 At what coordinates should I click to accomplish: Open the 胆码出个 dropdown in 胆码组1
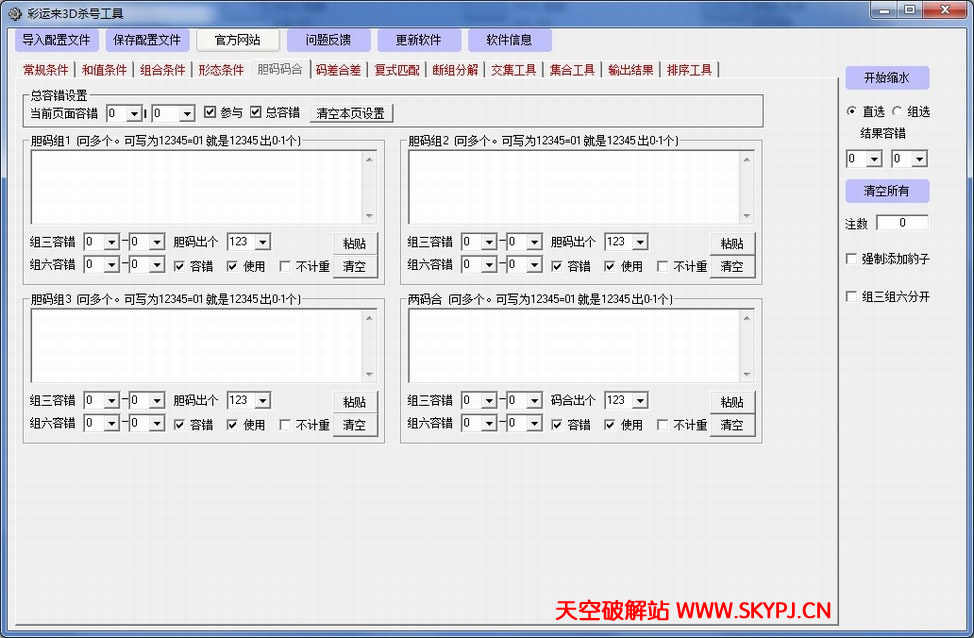(x=249, y=241)
